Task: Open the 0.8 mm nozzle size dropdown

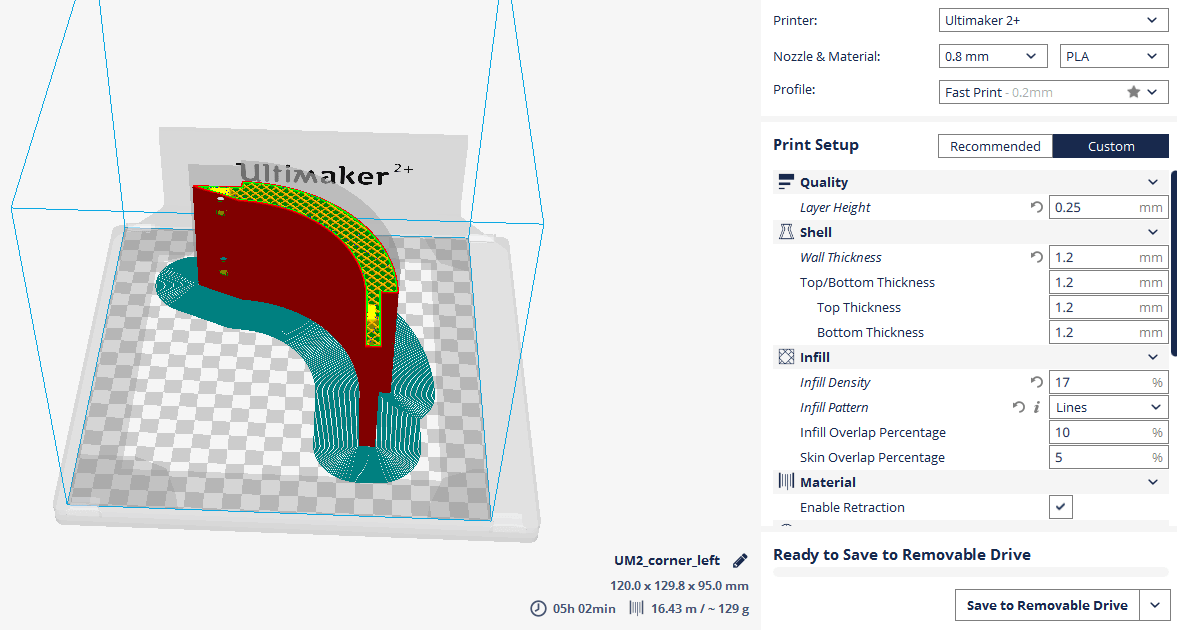Action: [x=993, y=57]
